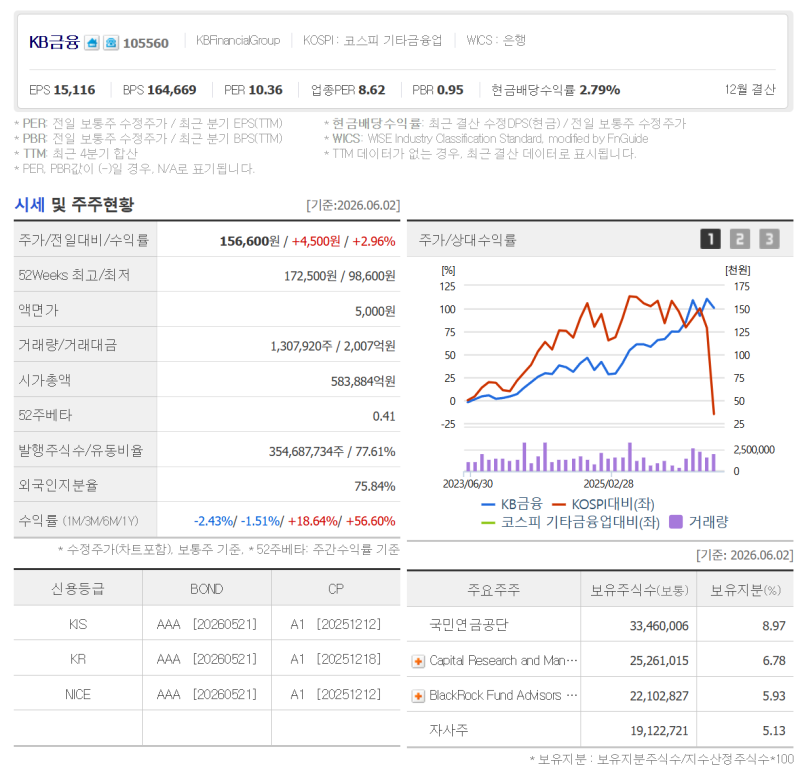Image resolution: width=800 pixels, height=783 pixels.
Task: Click the purple 거래량 legend swatch
Action: tap(676, 522)
